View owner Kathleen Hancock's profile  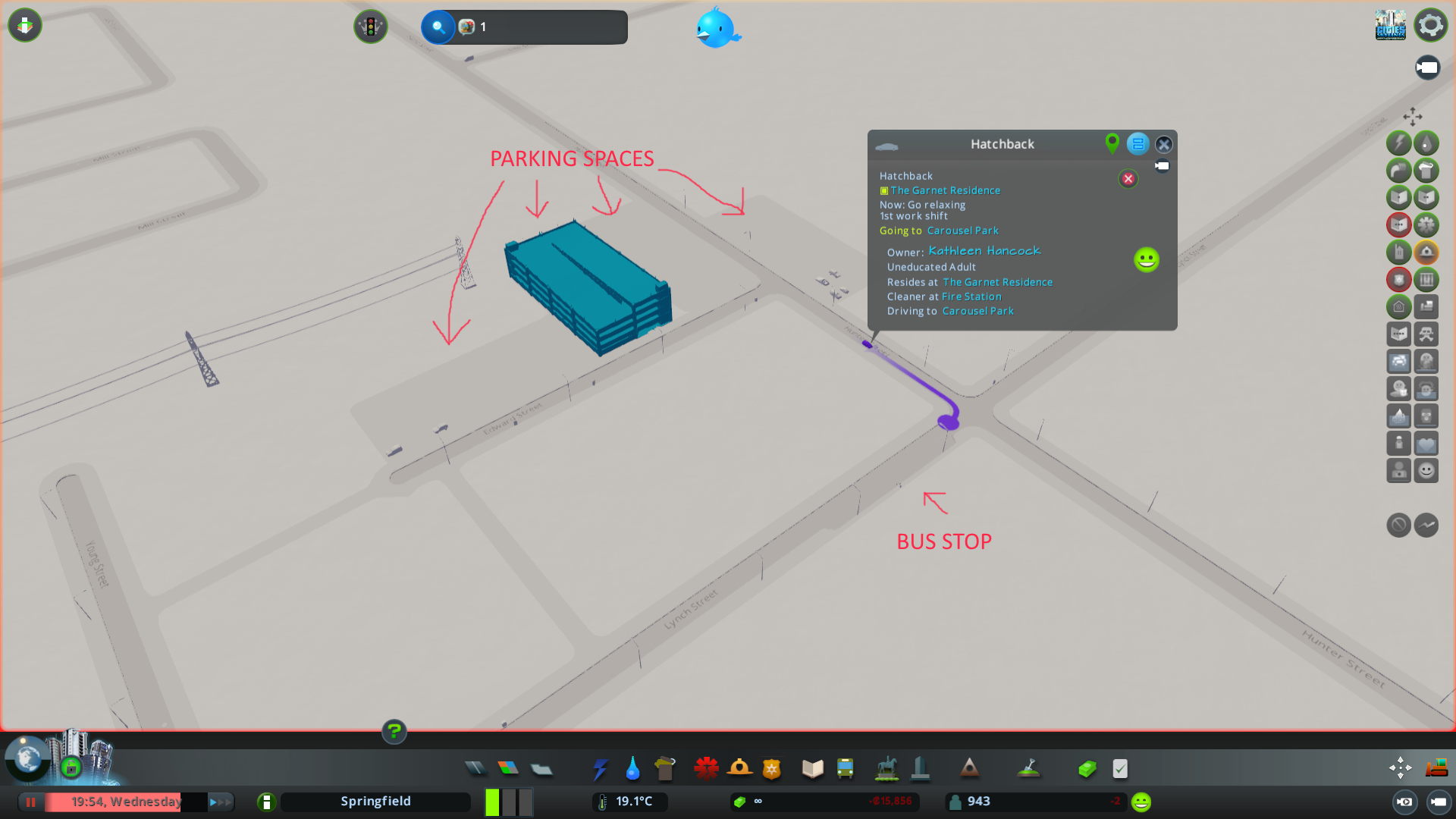(x=984, y=250)
